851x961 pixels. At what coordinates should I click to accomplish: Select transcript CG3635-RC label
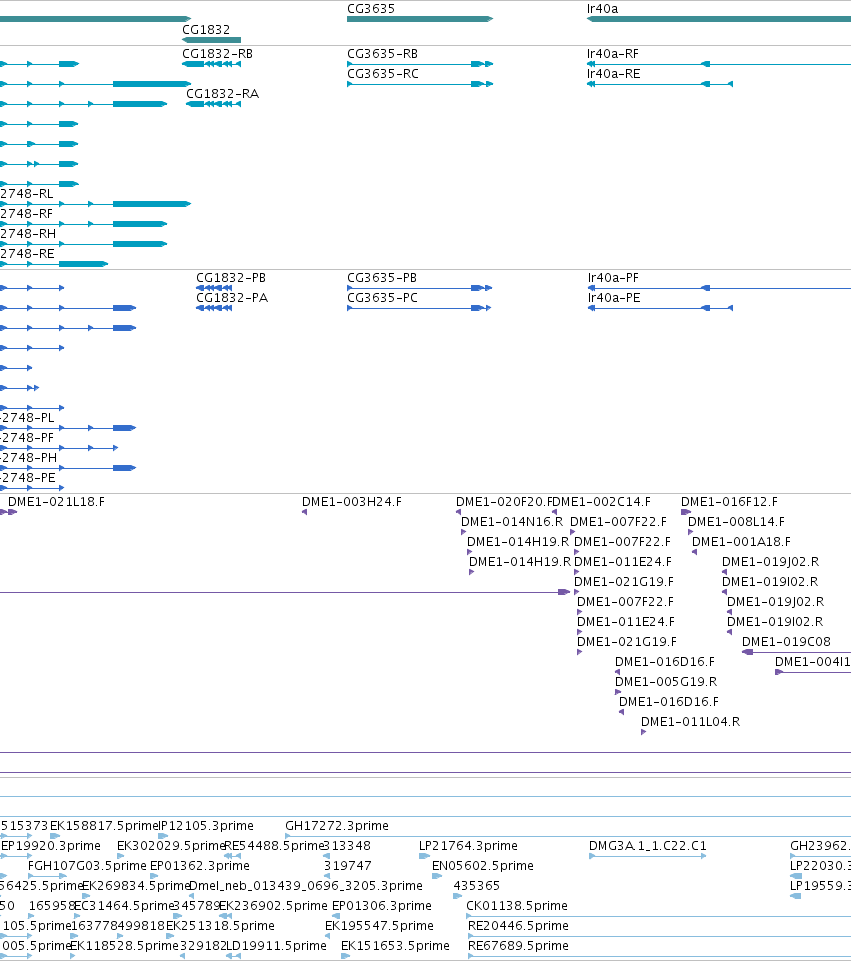[x=383, y=74]
